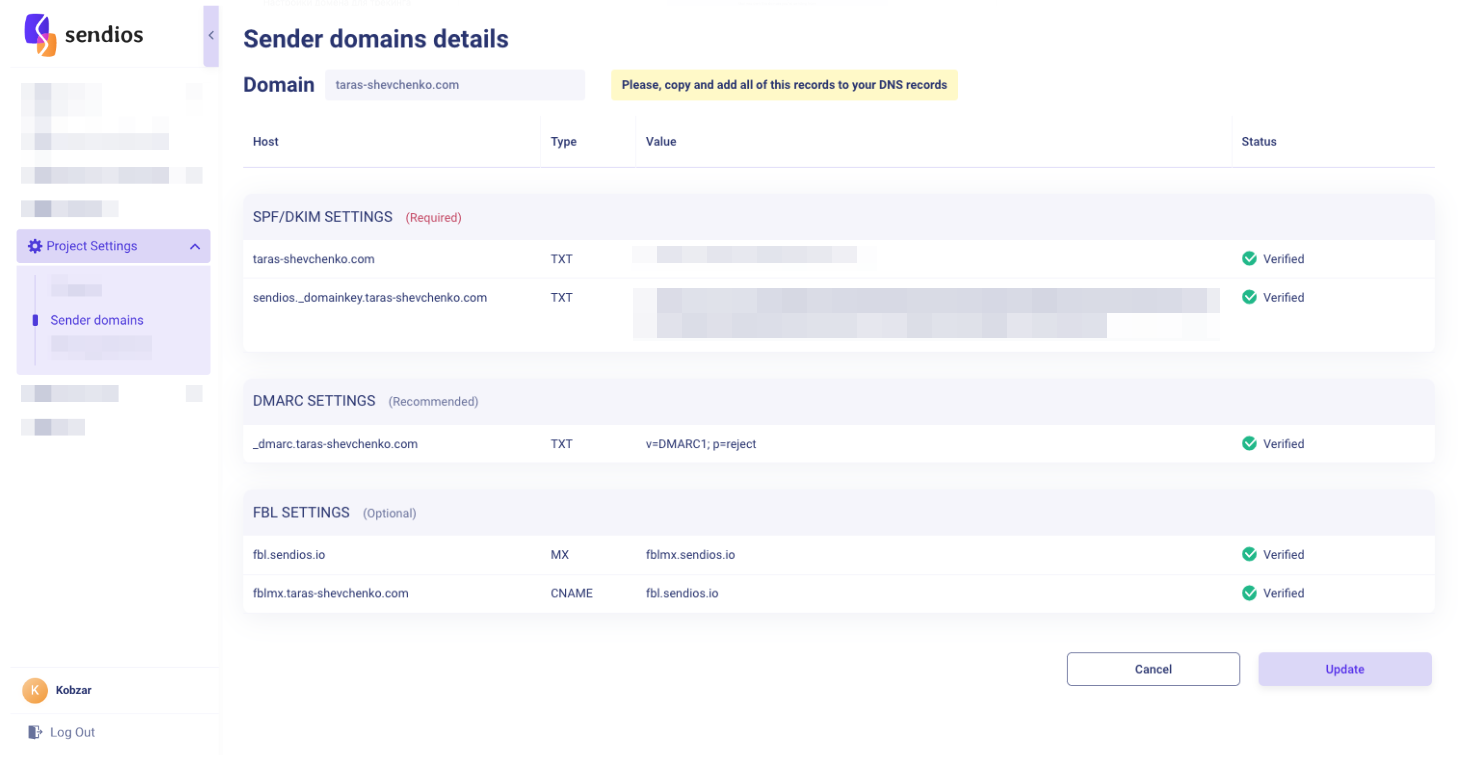The image size is (1458, 757).
Task: Click the SPF/DKIM SETTINGS section header
Action: [x=322, y=217]
